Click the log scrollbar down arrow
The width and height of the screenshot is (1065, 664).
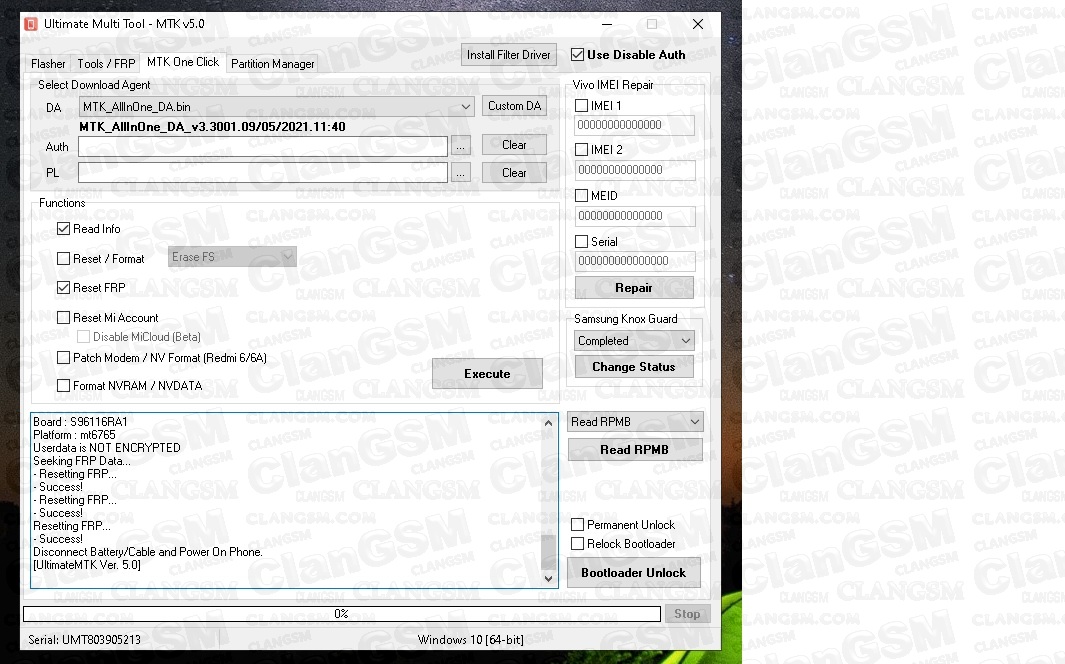(549, 578)
